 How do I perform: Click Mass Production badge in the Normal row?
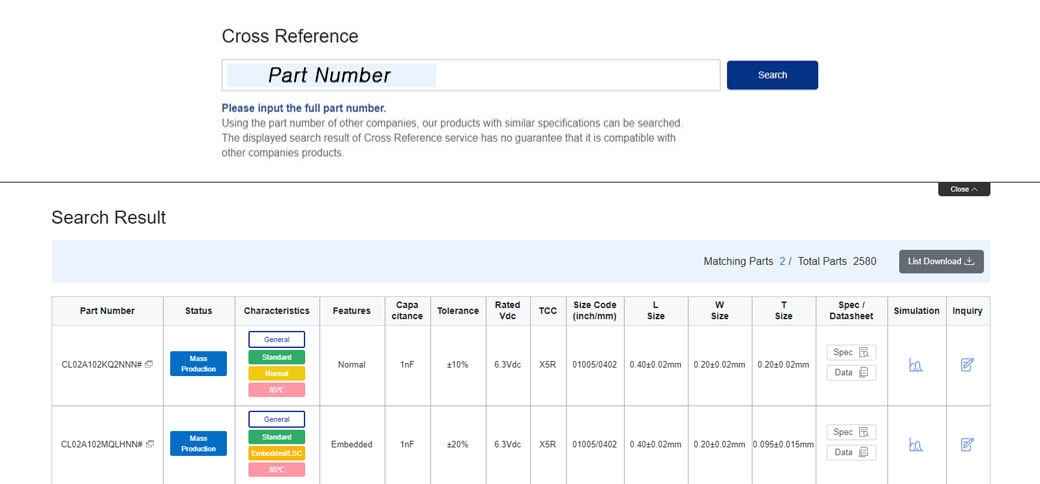(x=198, y=363)
